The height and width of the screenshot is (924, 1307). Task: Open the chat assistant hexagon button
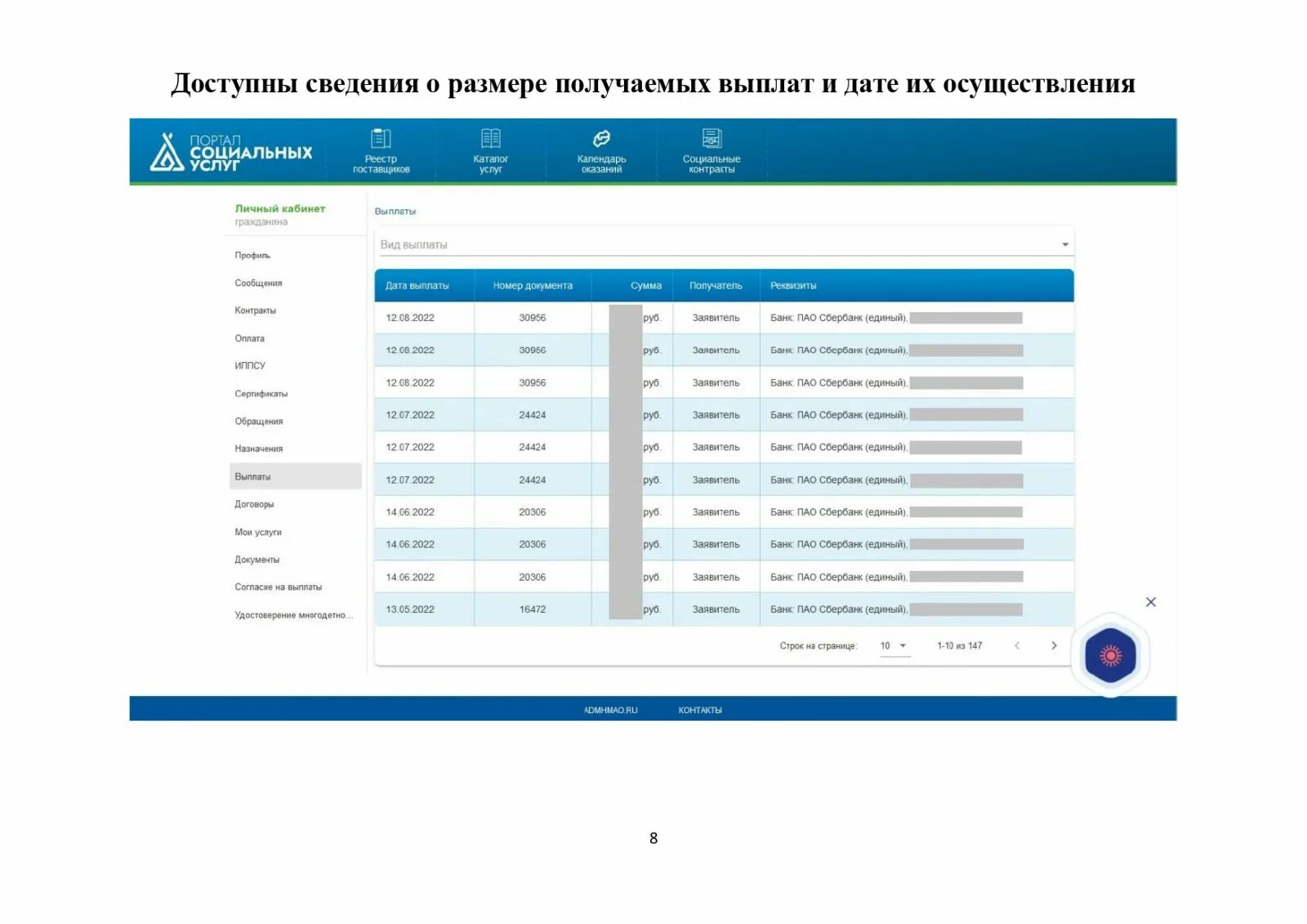pos(1110,655)
